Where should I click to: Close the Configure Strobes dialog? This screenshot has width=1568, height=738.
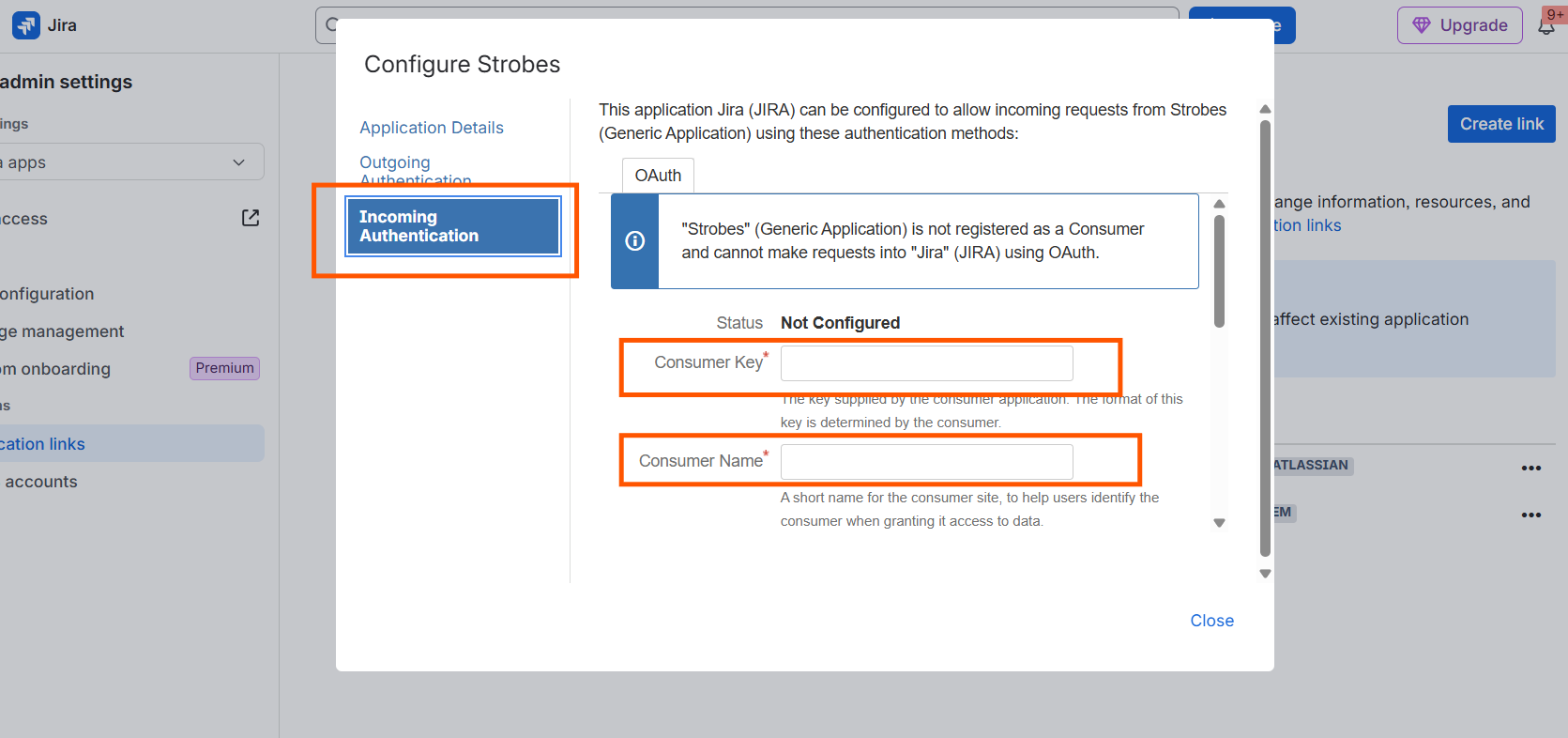1212,621
